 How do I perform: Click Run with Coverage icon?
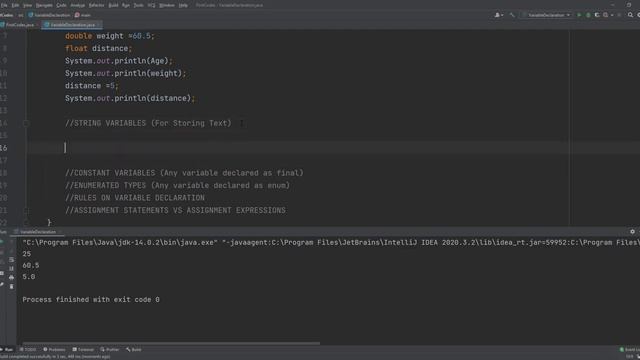597,15
